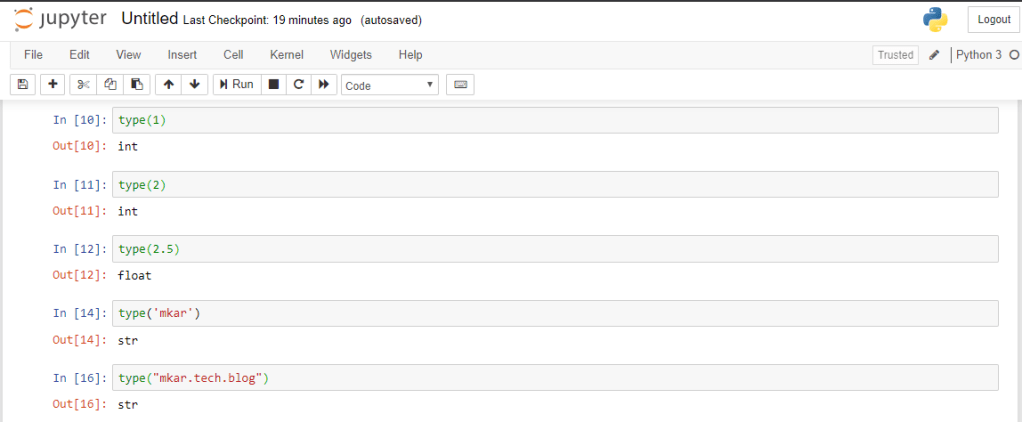Viewport: 1022px width, 422px height.
Task: Move selected cell up arrow
Action: click(x=169, y=85)
